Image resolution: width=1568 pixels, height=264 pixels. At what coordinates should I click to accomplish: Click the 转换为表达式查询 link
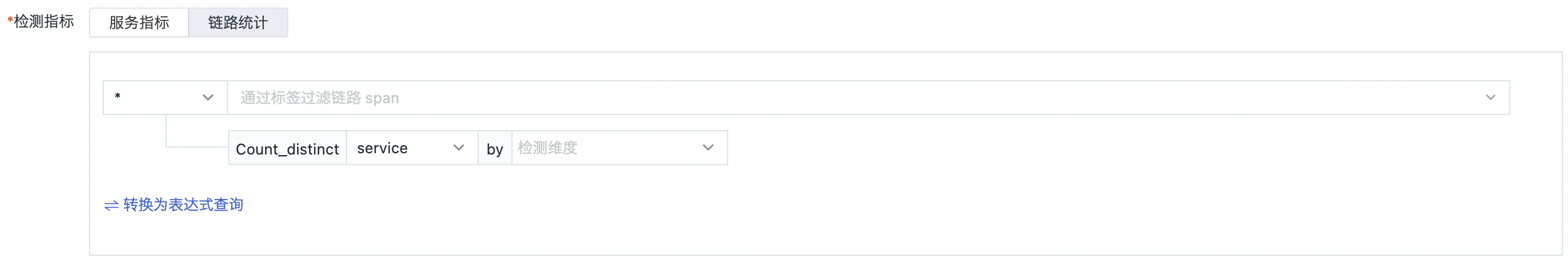[x=183, y=205]
